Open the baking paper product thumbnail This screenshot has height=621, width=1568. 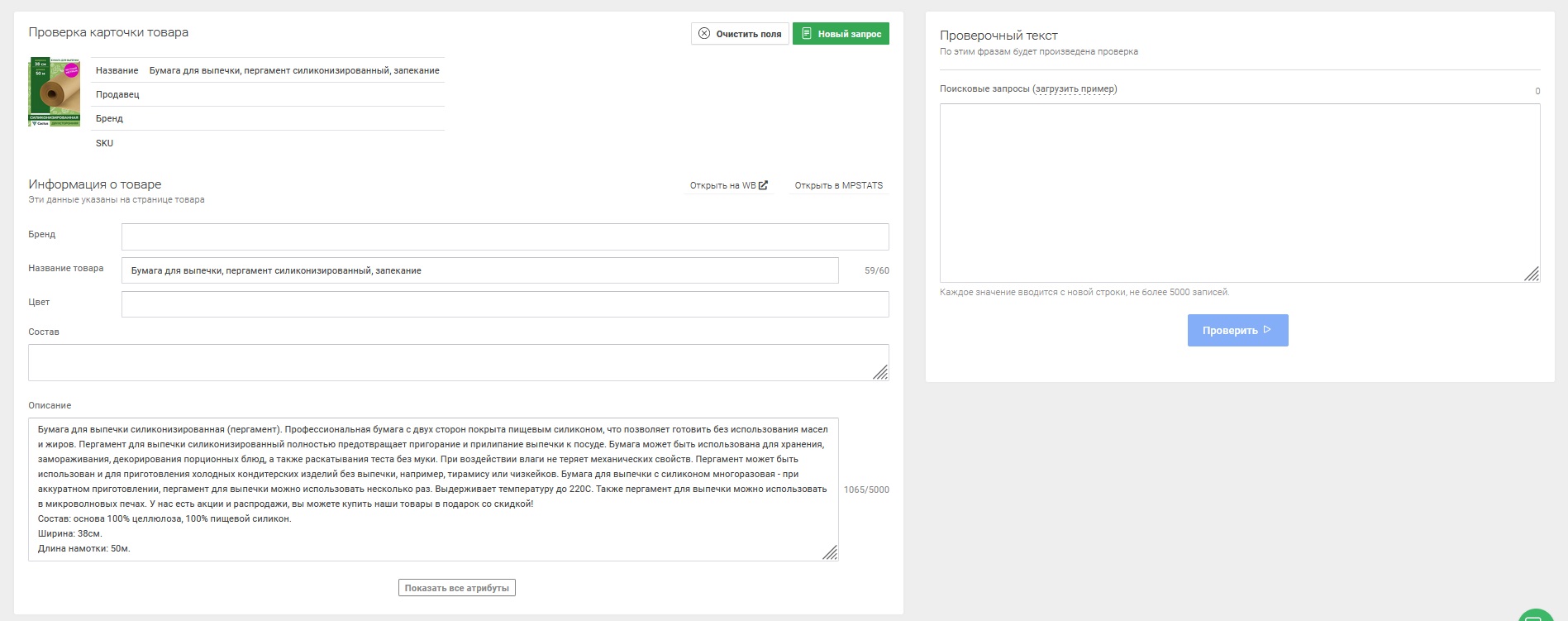point(55,92)
